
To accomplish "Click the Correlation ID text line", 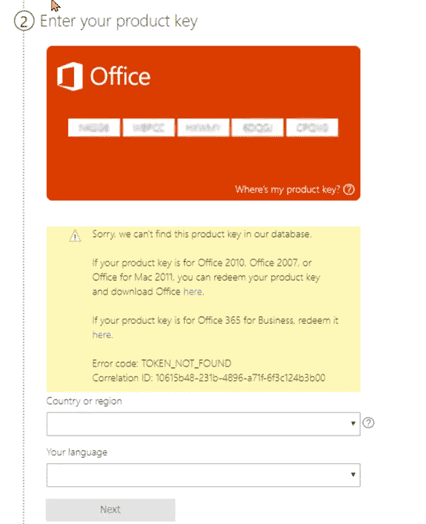I will (208, 378).
